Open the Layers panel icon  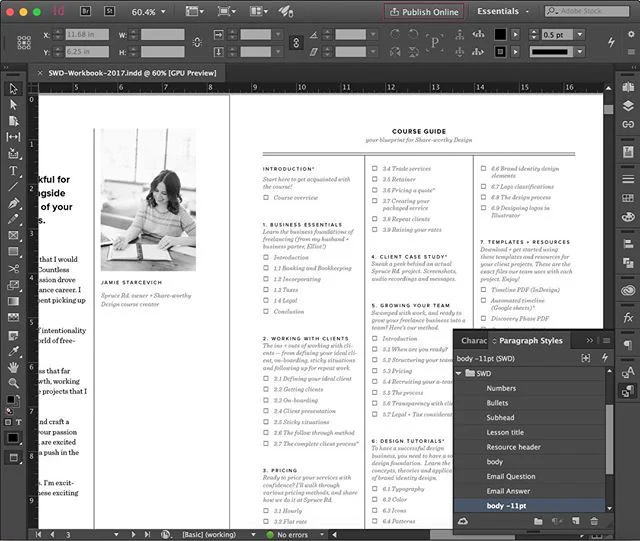point(628,106)
